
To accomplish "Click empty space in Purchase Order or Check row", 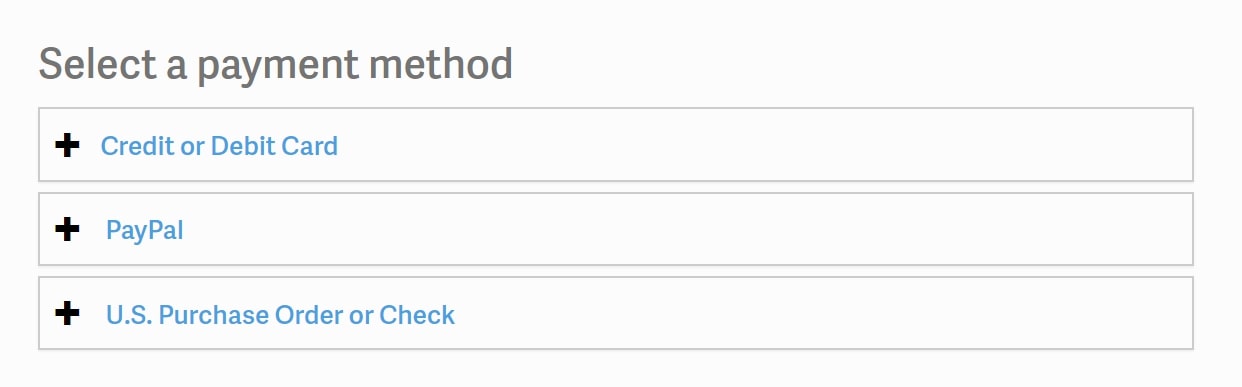I will tap(820, 313).
